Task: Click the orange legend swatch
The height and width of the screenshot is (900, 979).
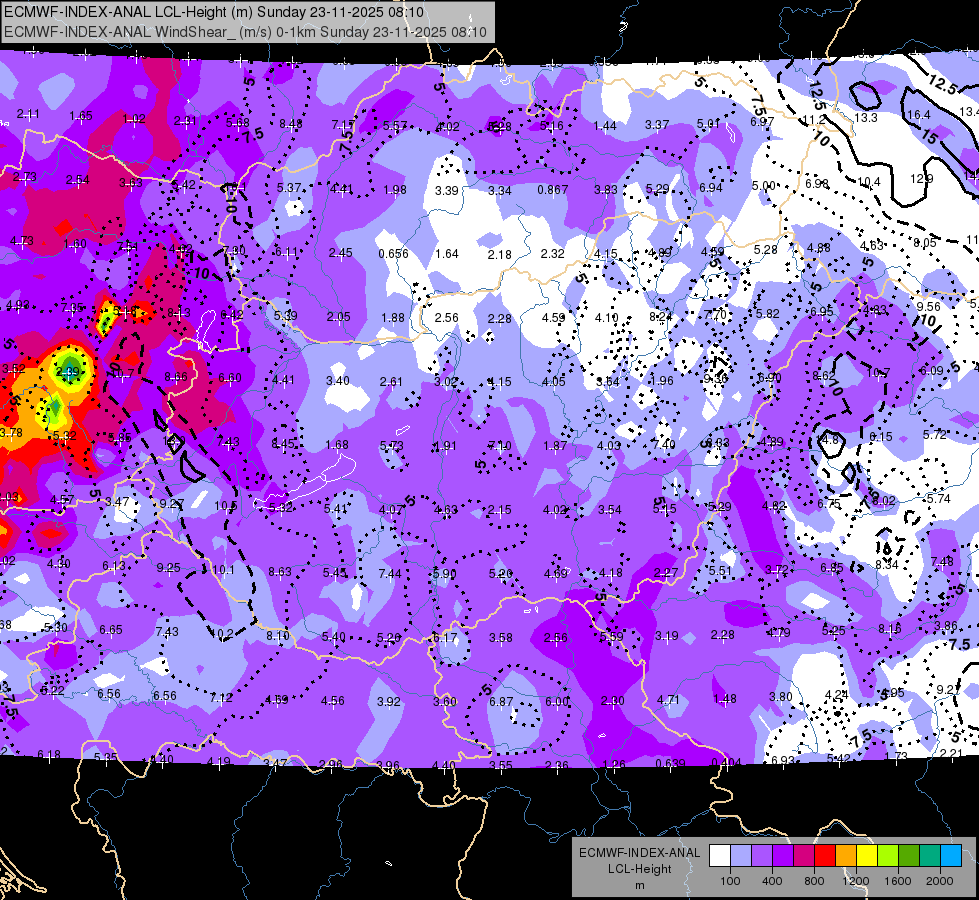Action: click(x=846, y=856)
